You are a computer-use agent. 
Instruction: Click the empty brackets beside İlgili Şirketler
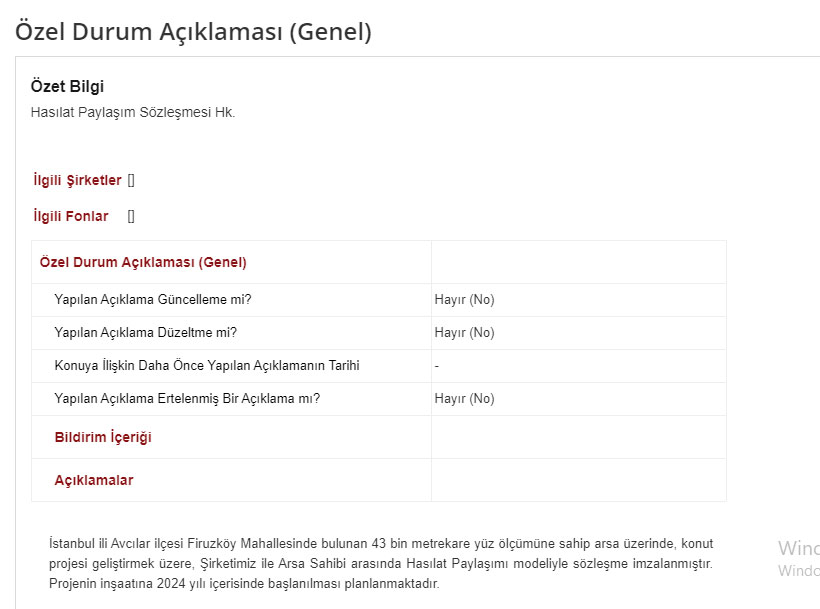pos(131,180)
